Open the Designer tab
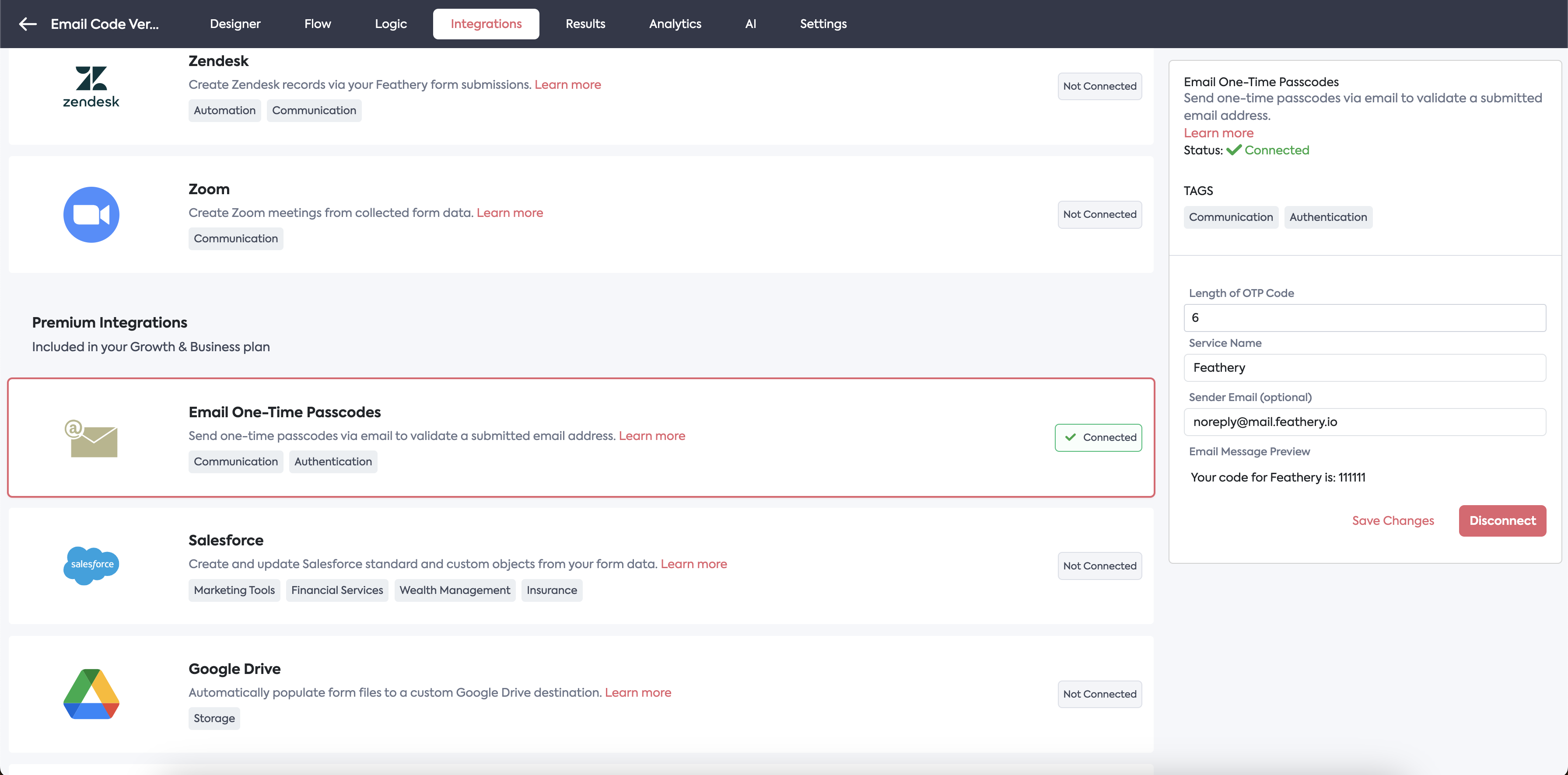1568x775 pixels. pos(235,24)
